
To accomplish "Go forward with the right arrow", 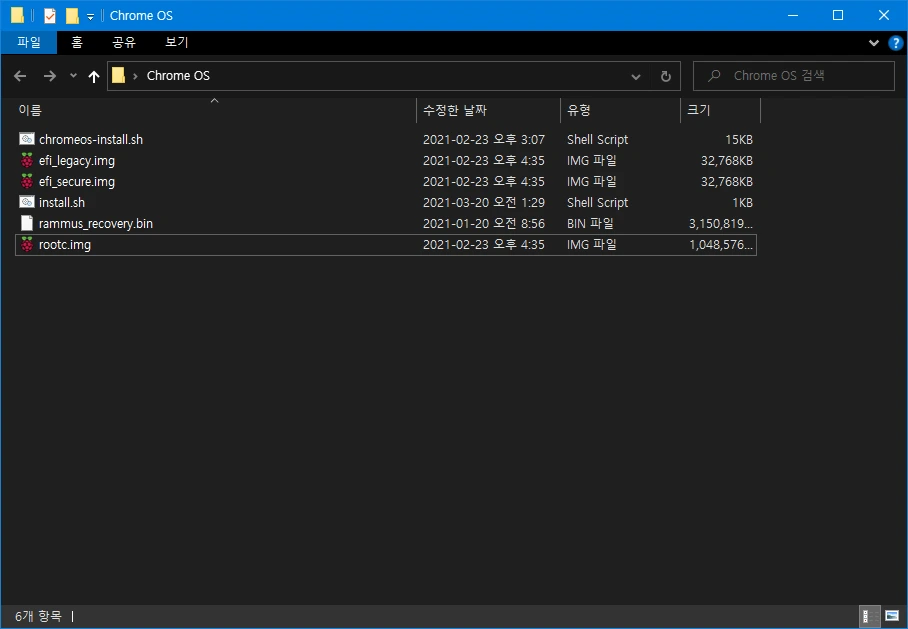I will coord(50,76).
